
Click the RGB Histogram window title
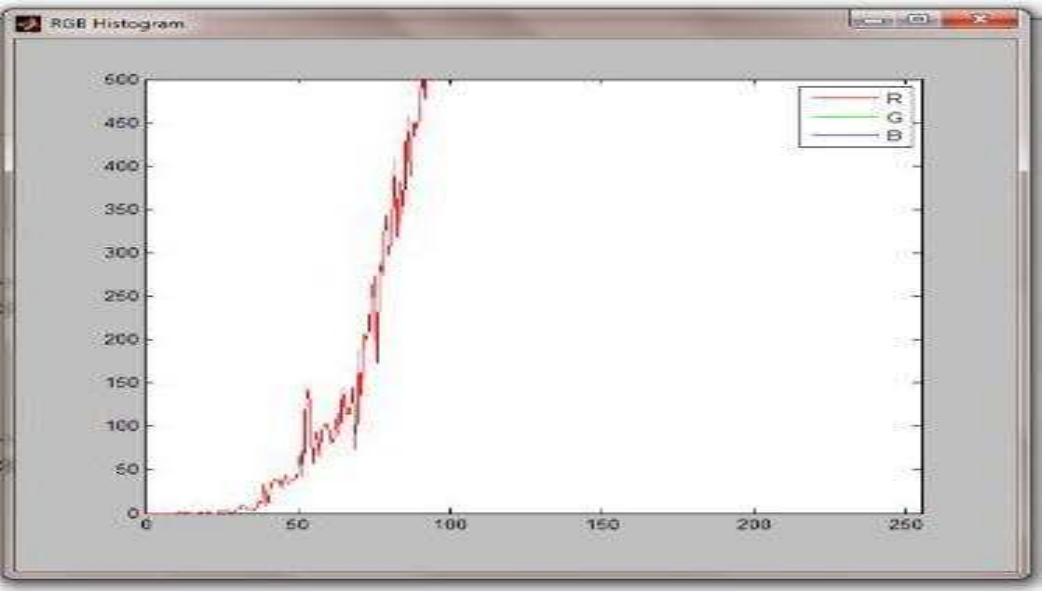(x=118, y=23)
